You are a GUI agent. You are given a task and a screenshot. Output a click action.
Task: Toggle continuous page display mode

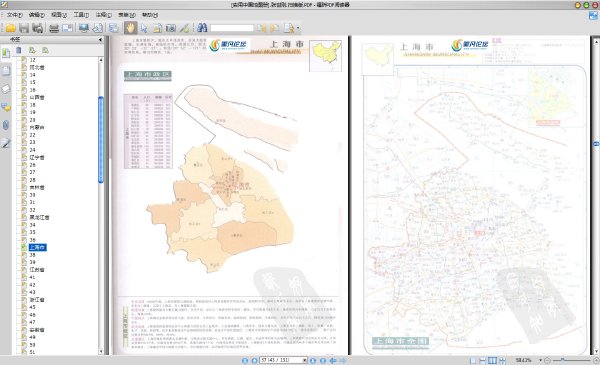click(x=483, y=360)
